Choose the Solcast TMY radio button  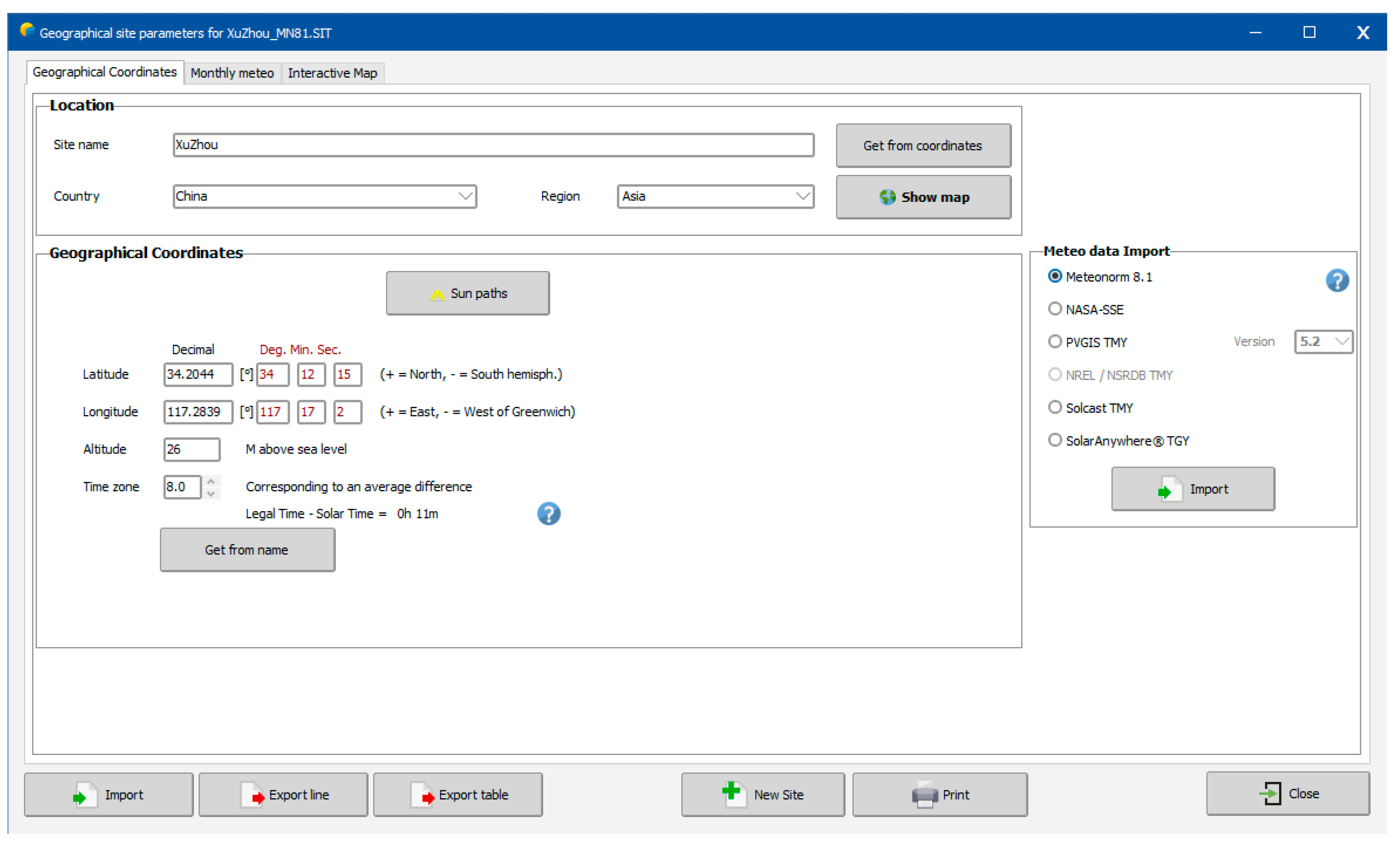coord(1054,407)
